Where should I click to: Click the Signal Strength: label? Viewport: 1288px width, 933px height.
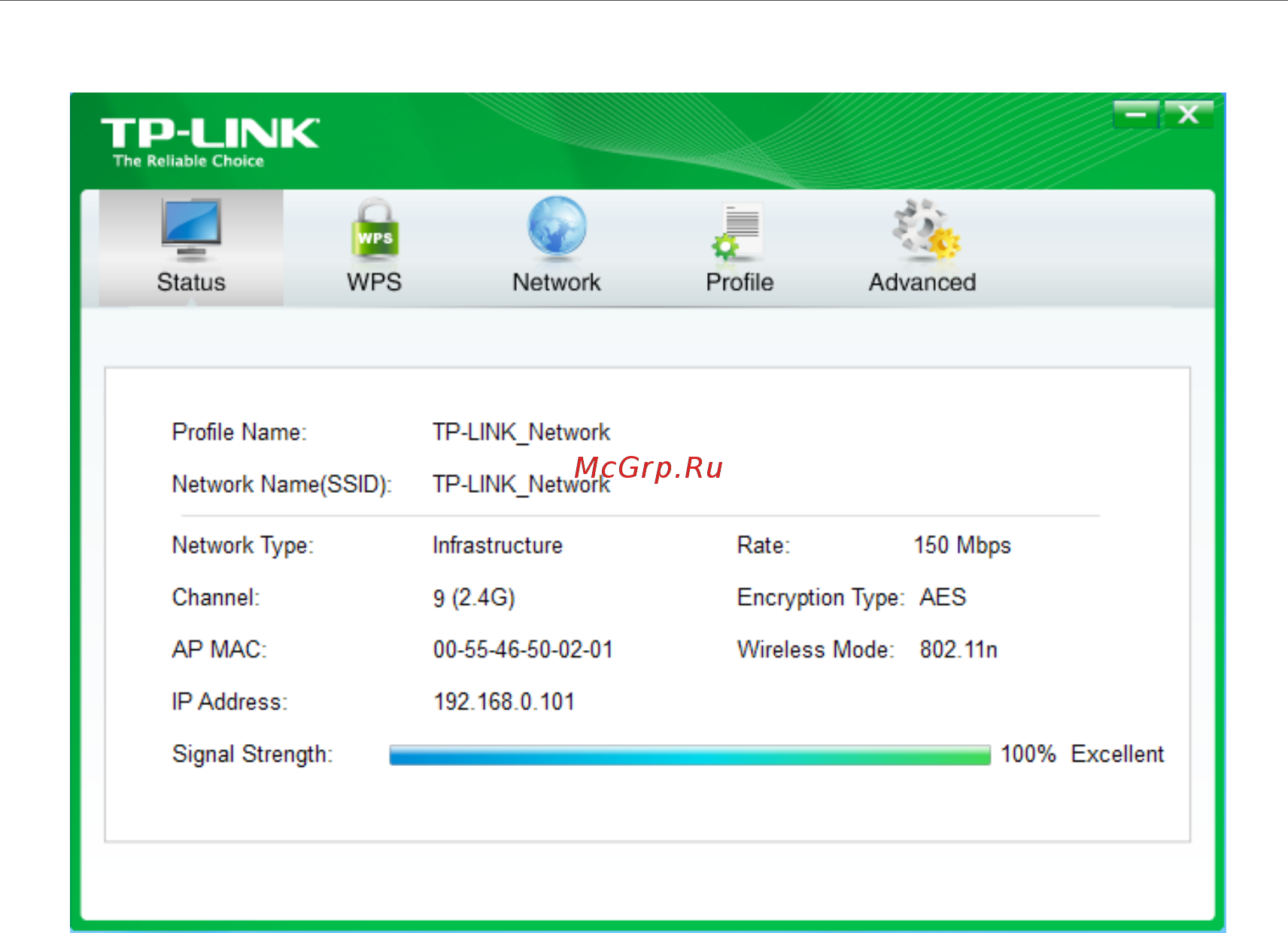[252, 755]
